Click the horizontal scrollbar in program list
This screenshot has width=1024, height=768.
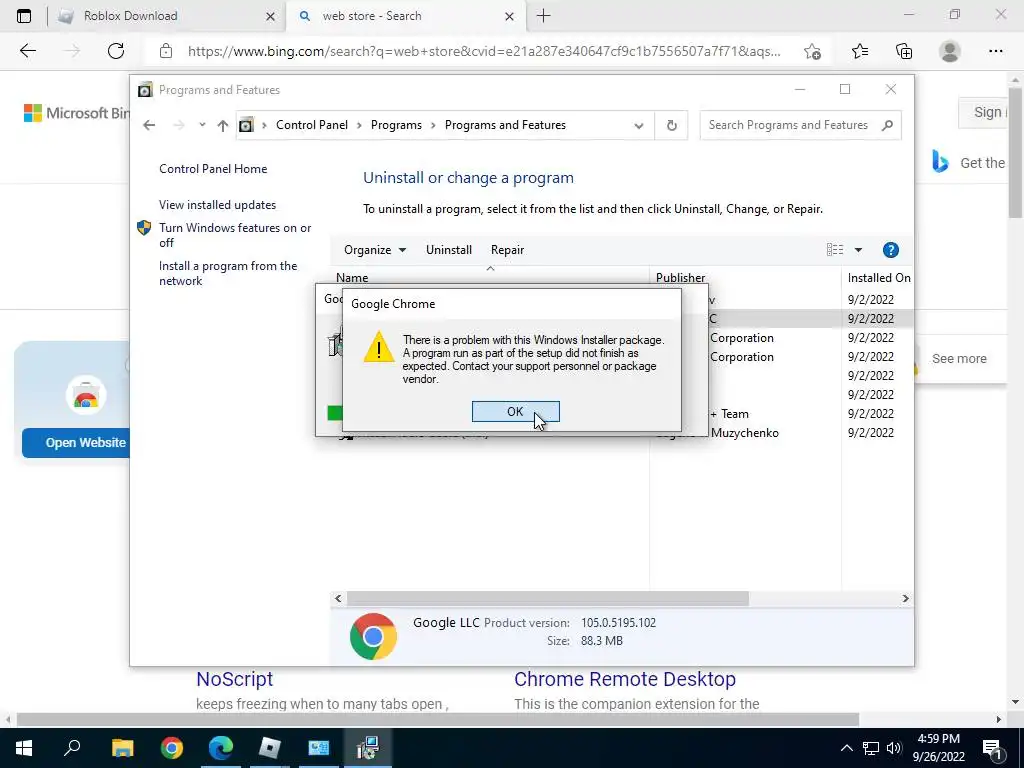[547, 598]
